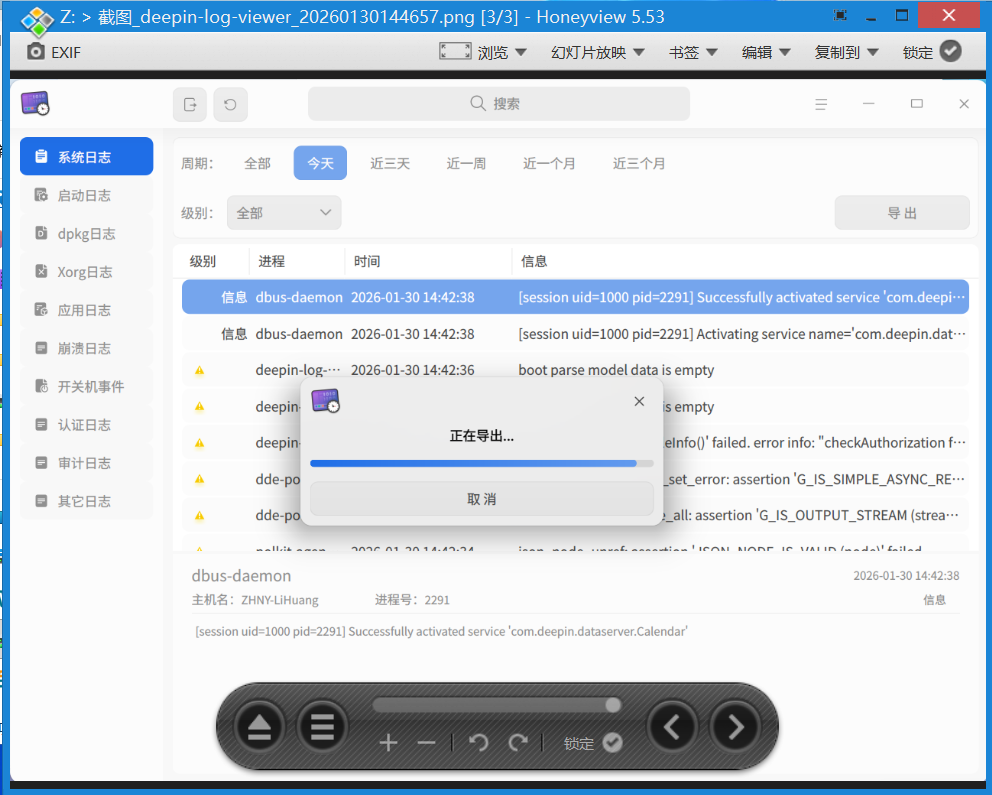Open EXIF camera info button
The width and height of the screenshot is (992, 795).
pos(54,52)
